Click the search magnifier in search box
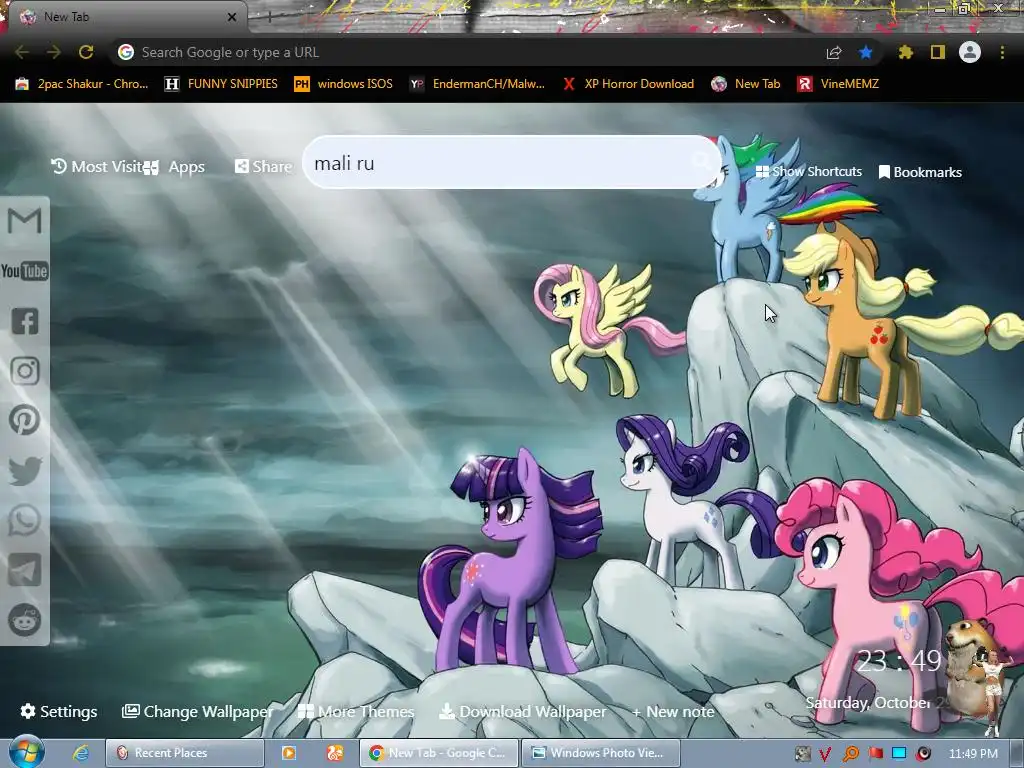 701,161
